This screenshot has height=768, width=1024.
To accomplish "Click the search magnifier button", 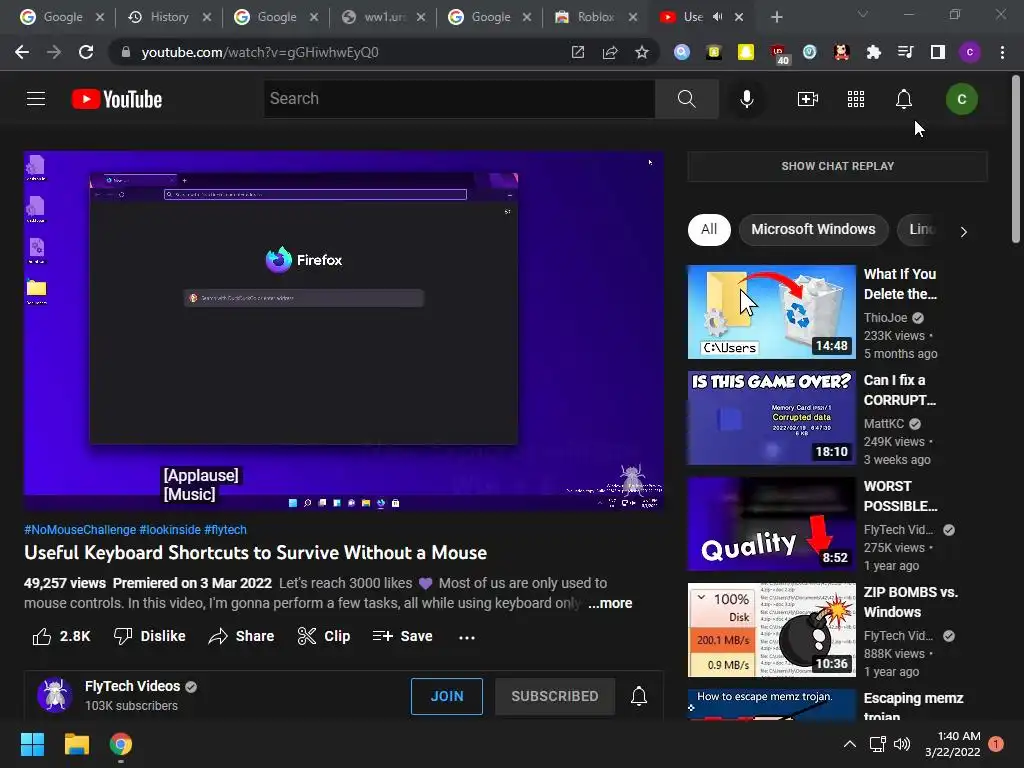I will pos(686,99).
